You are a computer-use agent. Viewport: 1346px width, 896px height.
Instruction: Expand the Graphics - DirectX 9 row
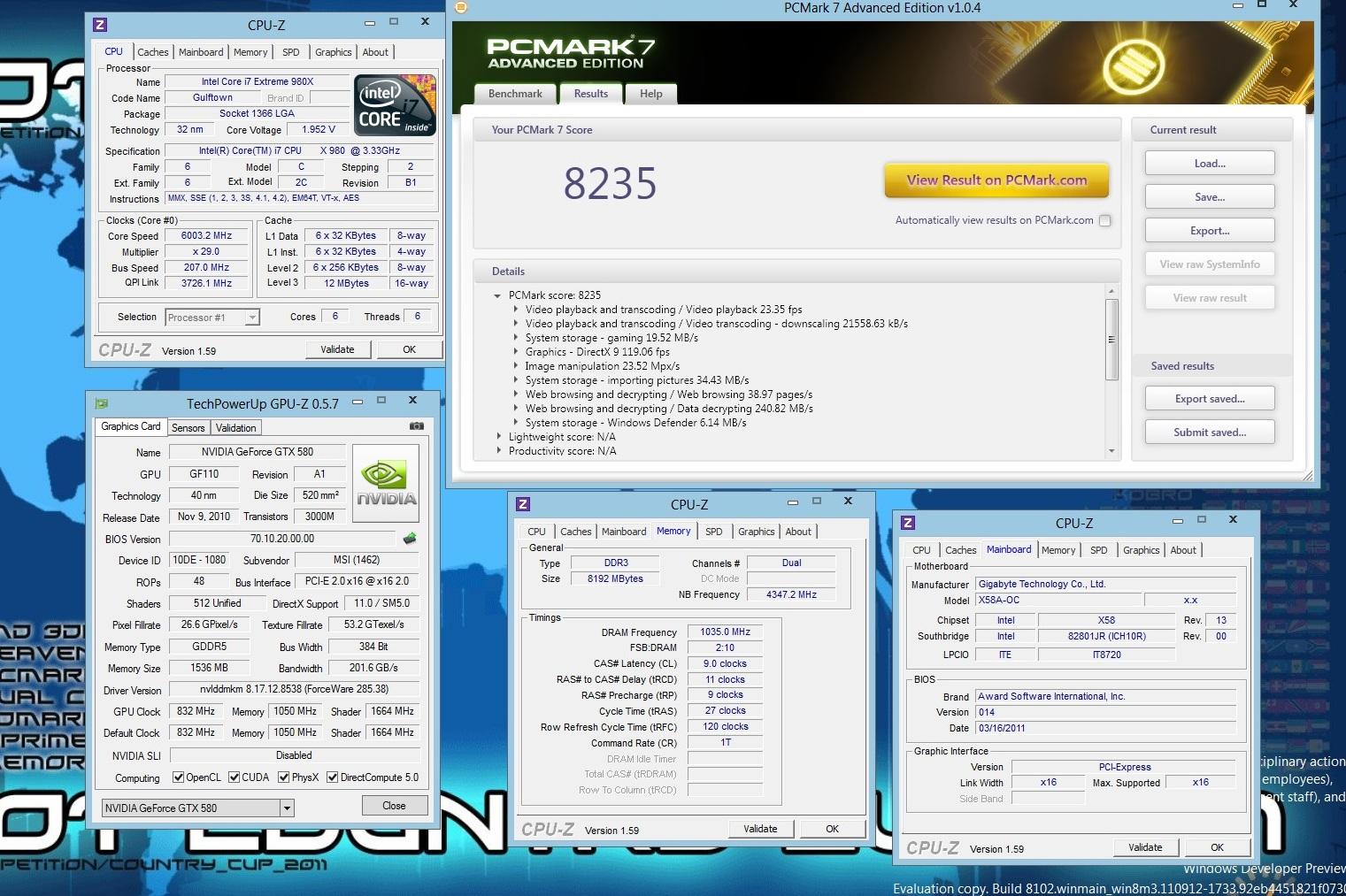[x=516, y=352]
